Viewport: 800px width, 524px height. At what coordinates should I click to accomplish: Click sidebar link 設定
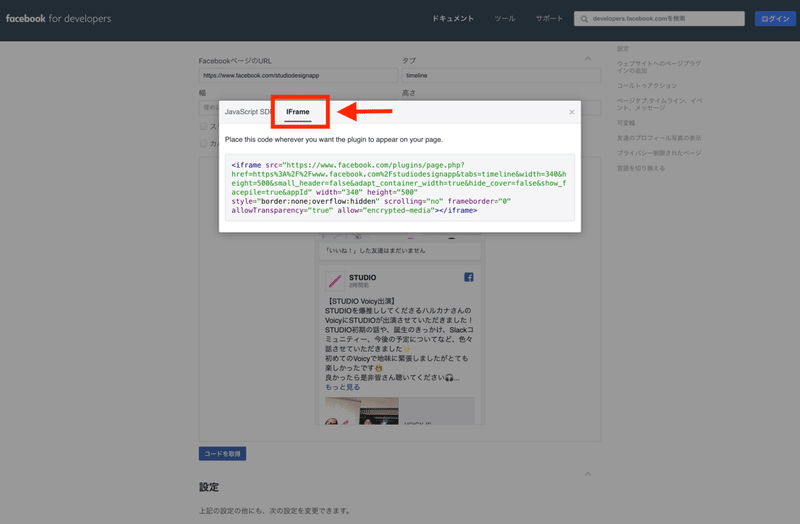(x=622, y=49)
